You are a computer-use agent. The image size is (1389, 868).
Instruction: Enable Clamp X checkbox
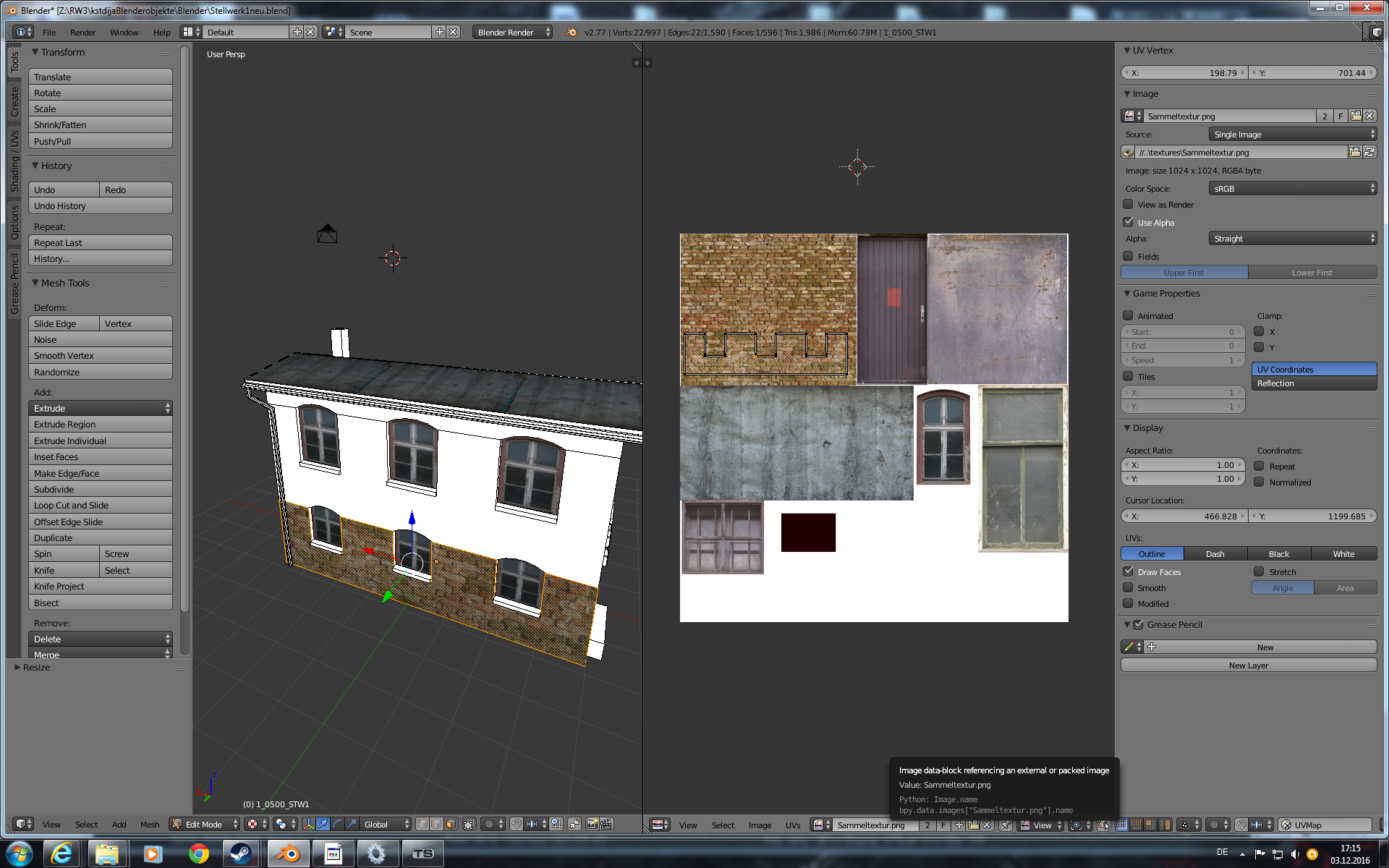click(1259, 331)
